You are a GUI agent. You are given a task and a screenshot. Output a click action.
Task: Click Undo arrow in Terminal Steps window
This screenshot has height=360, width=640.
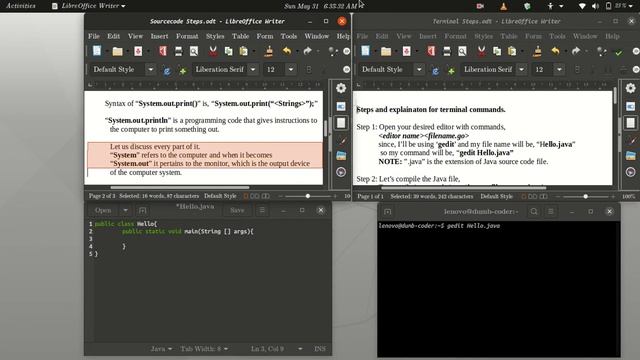[x=555, y=51]
